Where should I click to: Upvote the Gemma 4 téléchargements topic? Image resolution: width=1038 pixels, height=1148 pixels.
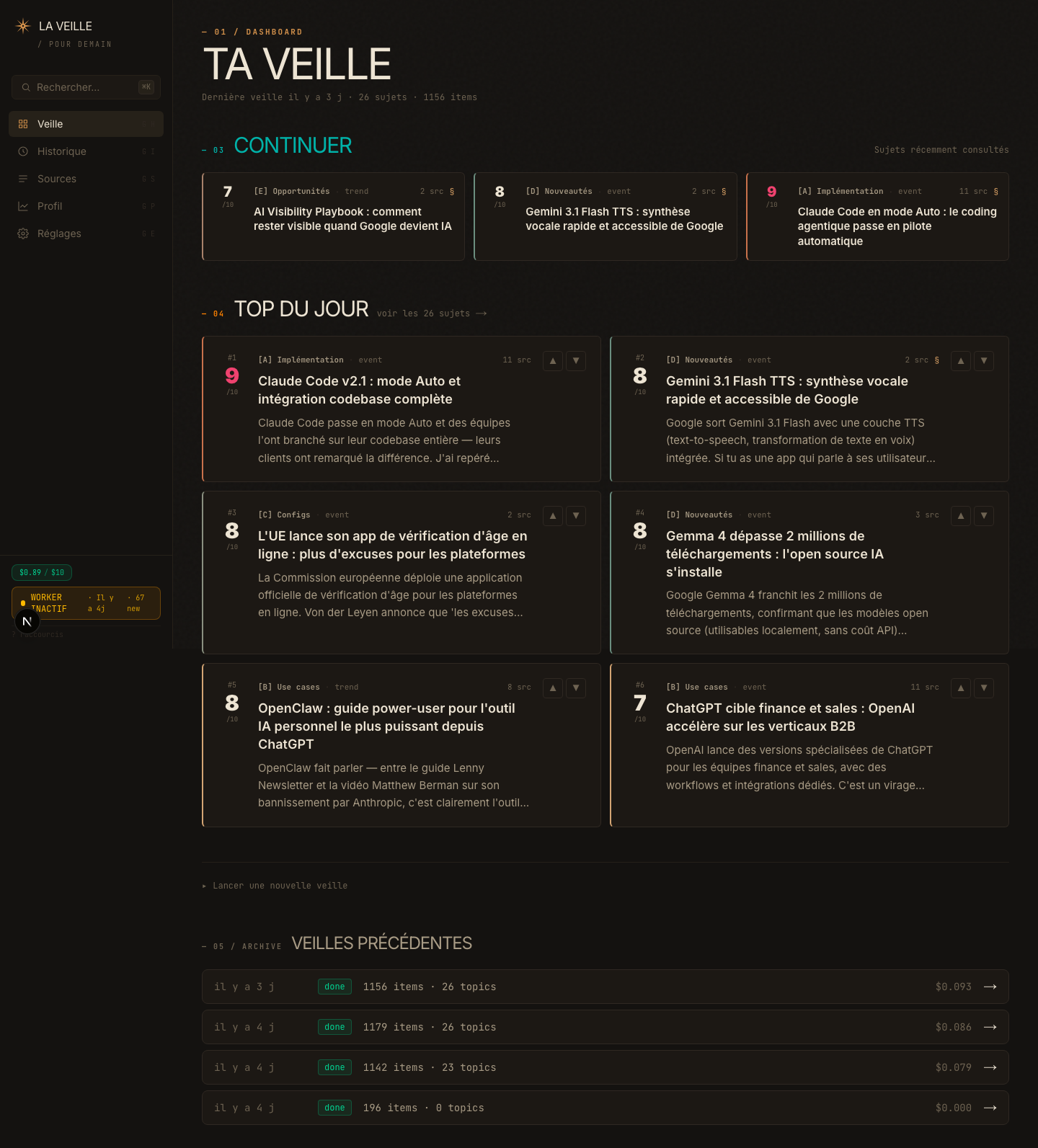tap(960, 516)
